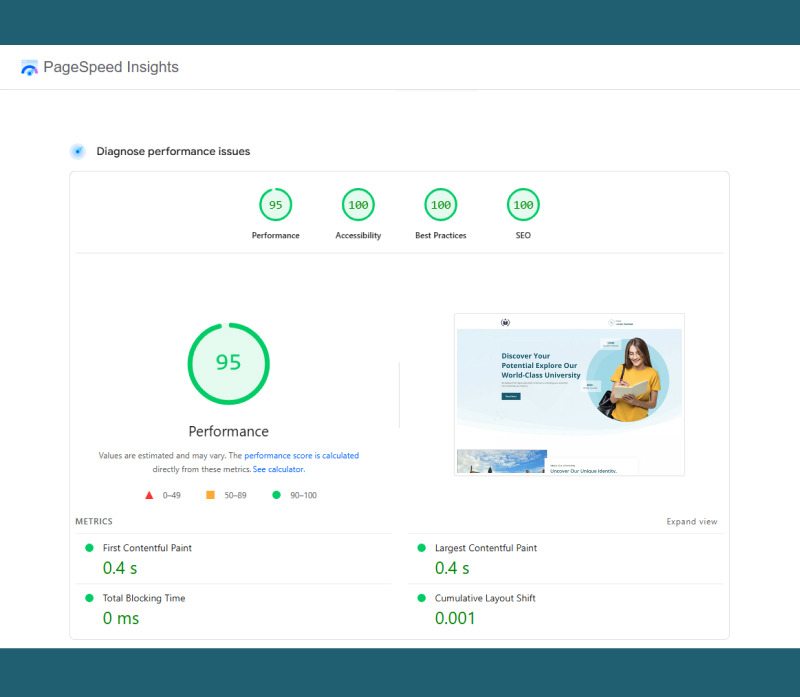800x697 pixels.
Task: Click the PageSpeed Insights logo
Action: click(30, 67)
